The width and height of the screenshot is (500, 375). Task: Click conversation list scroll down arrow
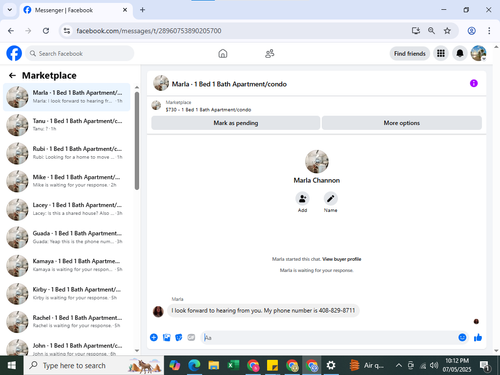point(137,350)
